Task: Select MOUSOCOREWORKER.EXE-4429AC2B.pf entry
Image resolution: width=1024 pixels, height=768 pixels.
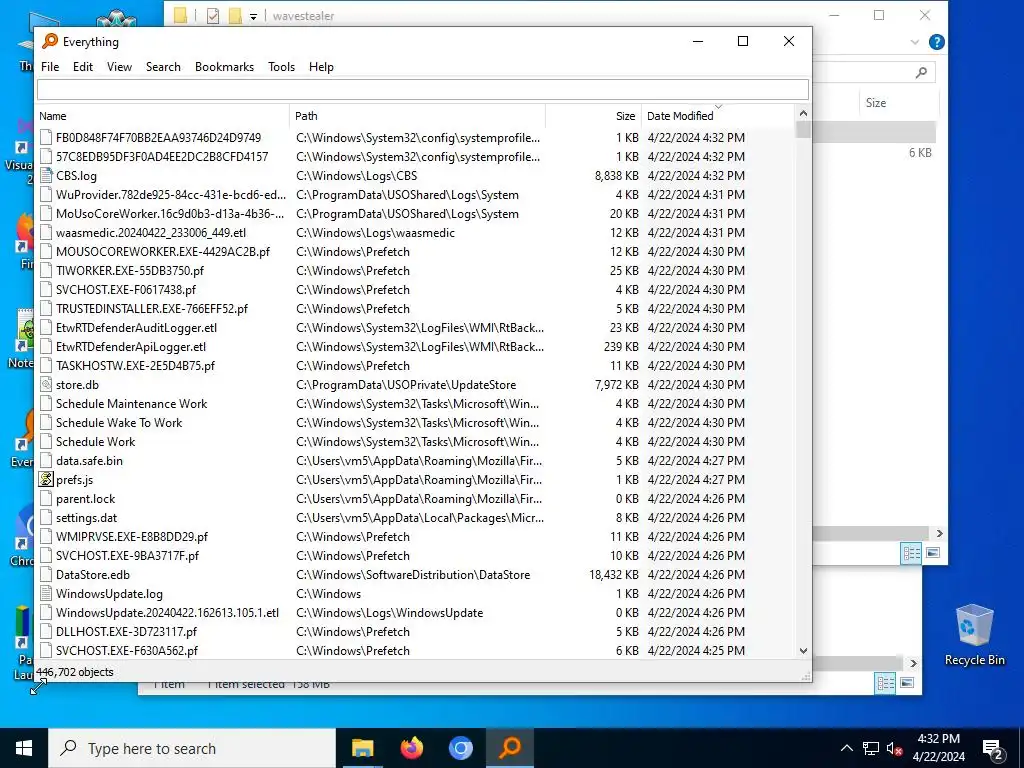Action: click(x=163, y=251)
